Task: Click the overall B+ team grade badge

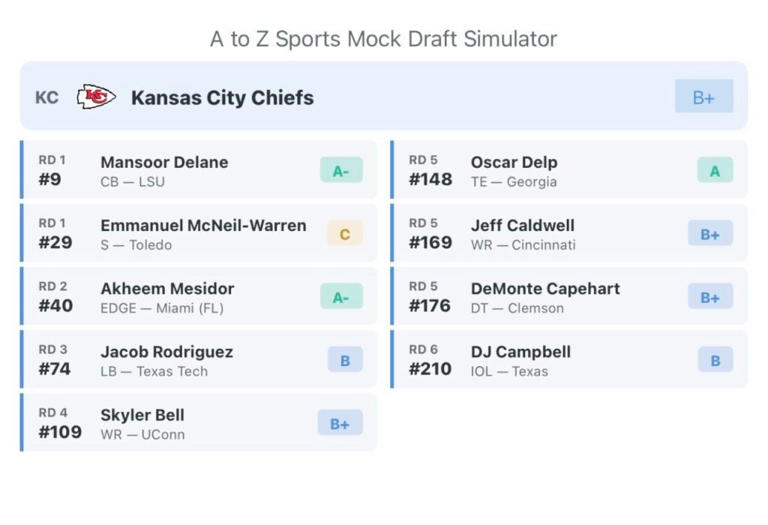Action: 703,97
